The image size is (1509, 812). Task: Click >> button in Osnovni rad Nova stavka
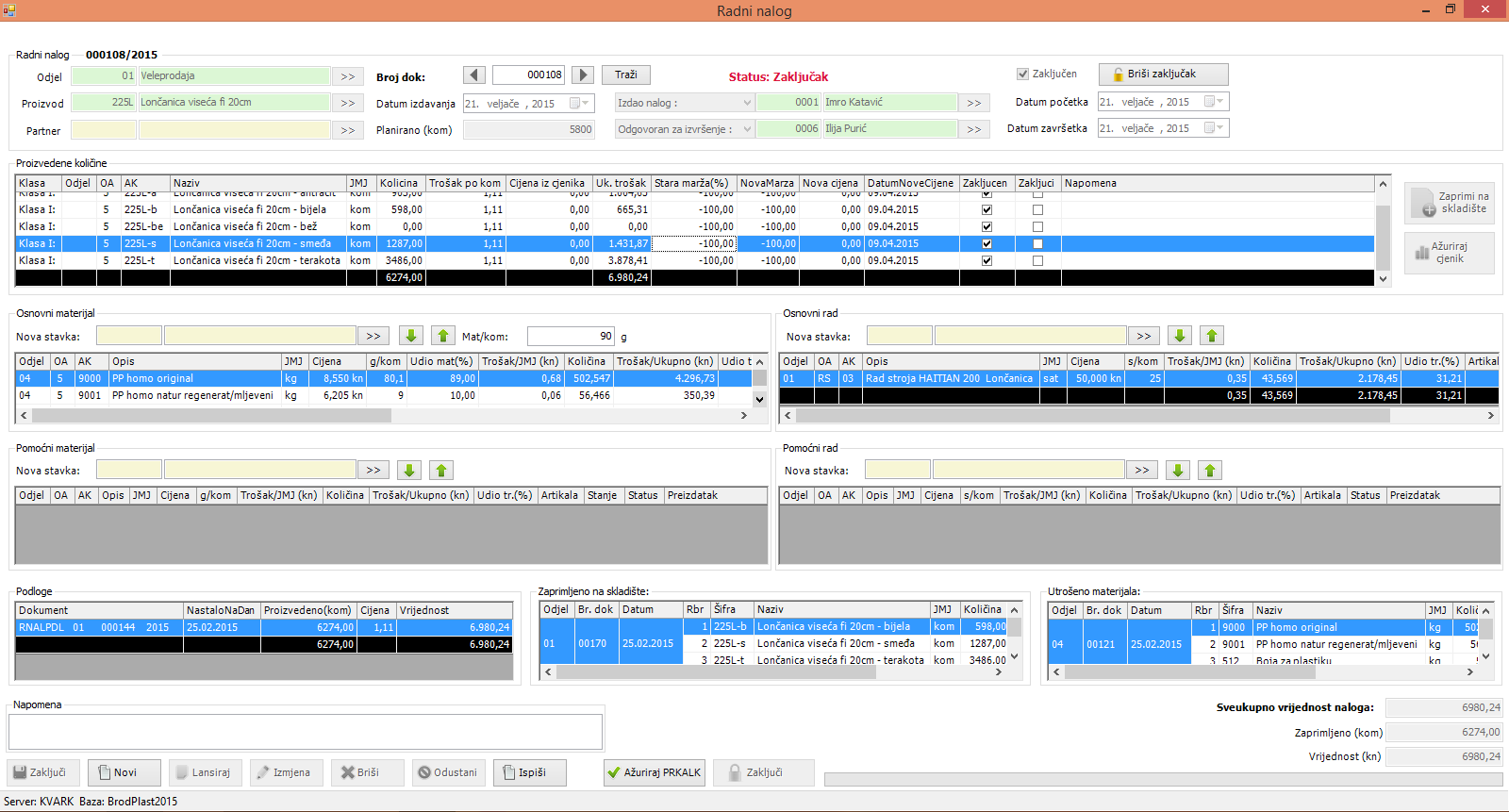[x=1144, y=336]
